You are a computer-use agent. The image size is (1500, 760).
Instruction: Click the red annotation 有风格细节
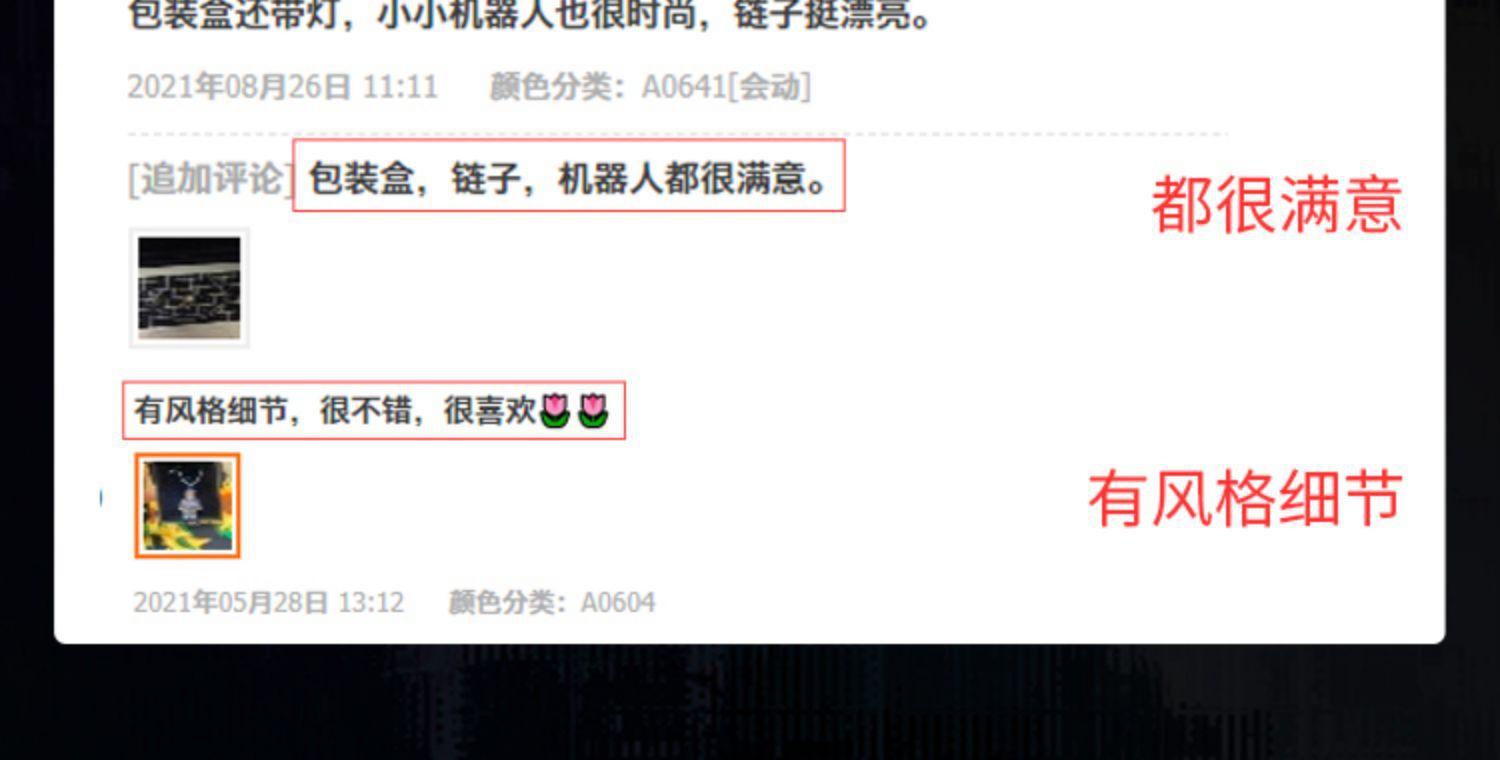(1246, 498)
